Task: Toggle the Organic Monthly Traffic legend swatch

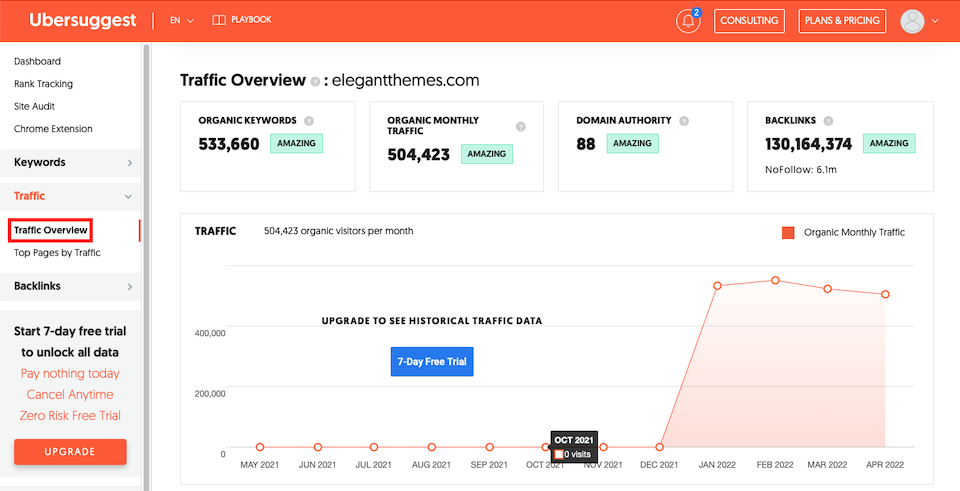Action: coord(788,233)
